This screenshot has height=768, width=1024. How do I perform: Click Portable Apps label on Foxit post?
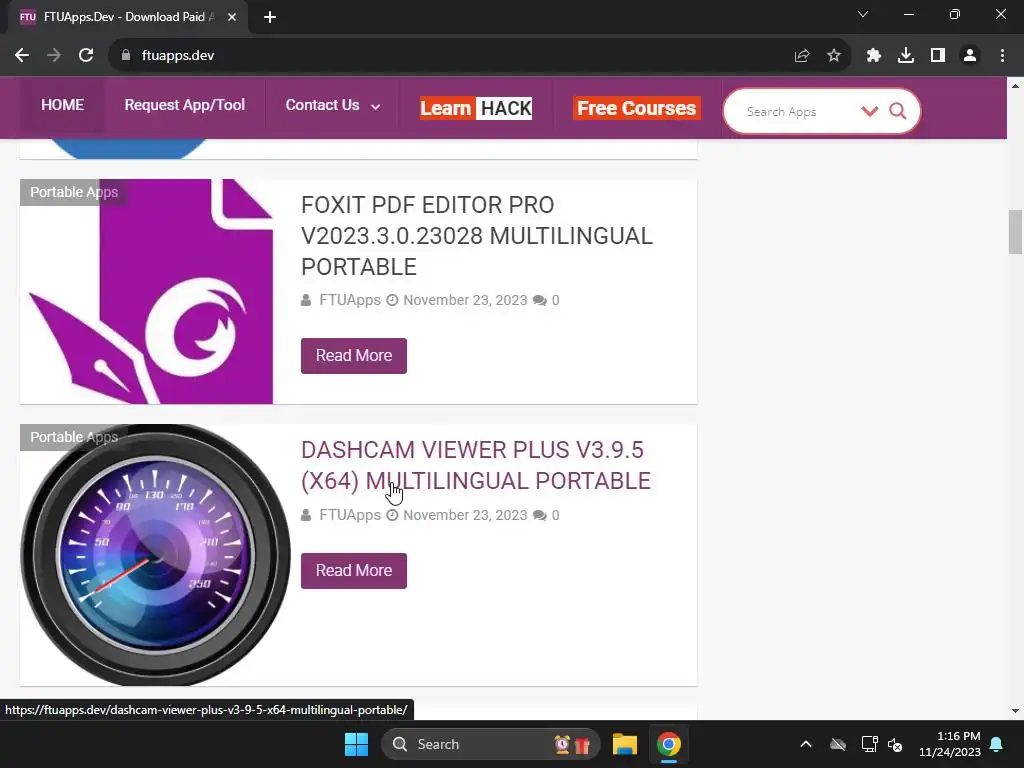(x=74, y=192)
